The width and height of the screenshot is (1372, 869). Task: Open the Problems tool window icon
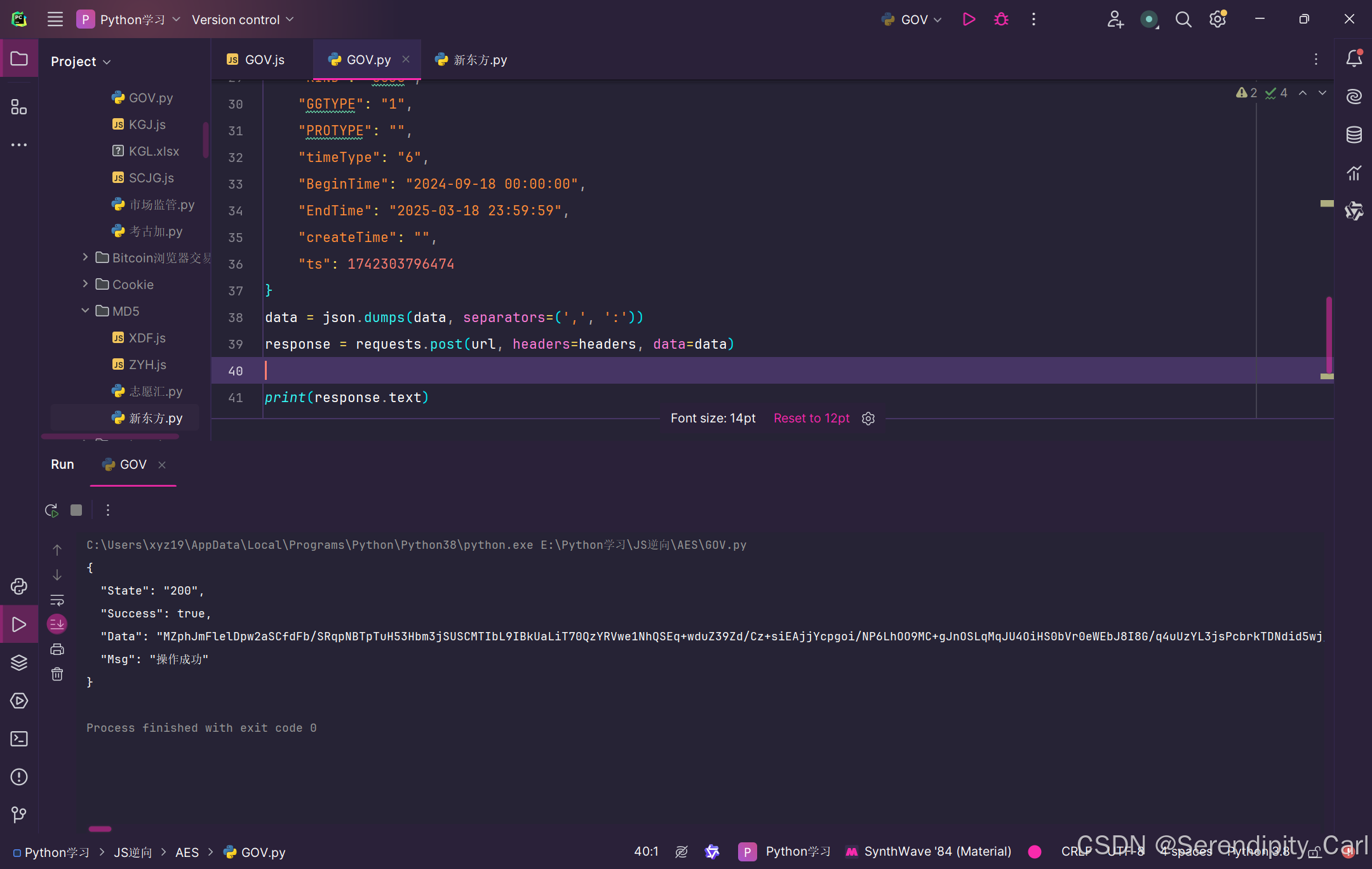(19, 777)
